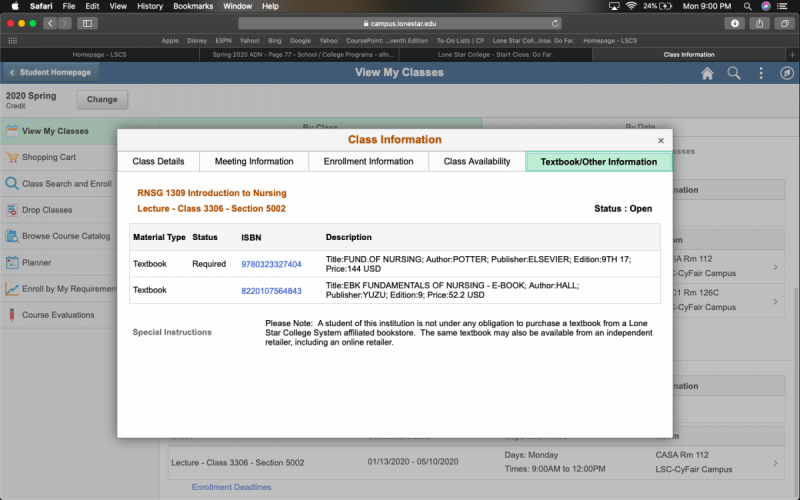Open Spotlight search in menu bar

point(747,6)
